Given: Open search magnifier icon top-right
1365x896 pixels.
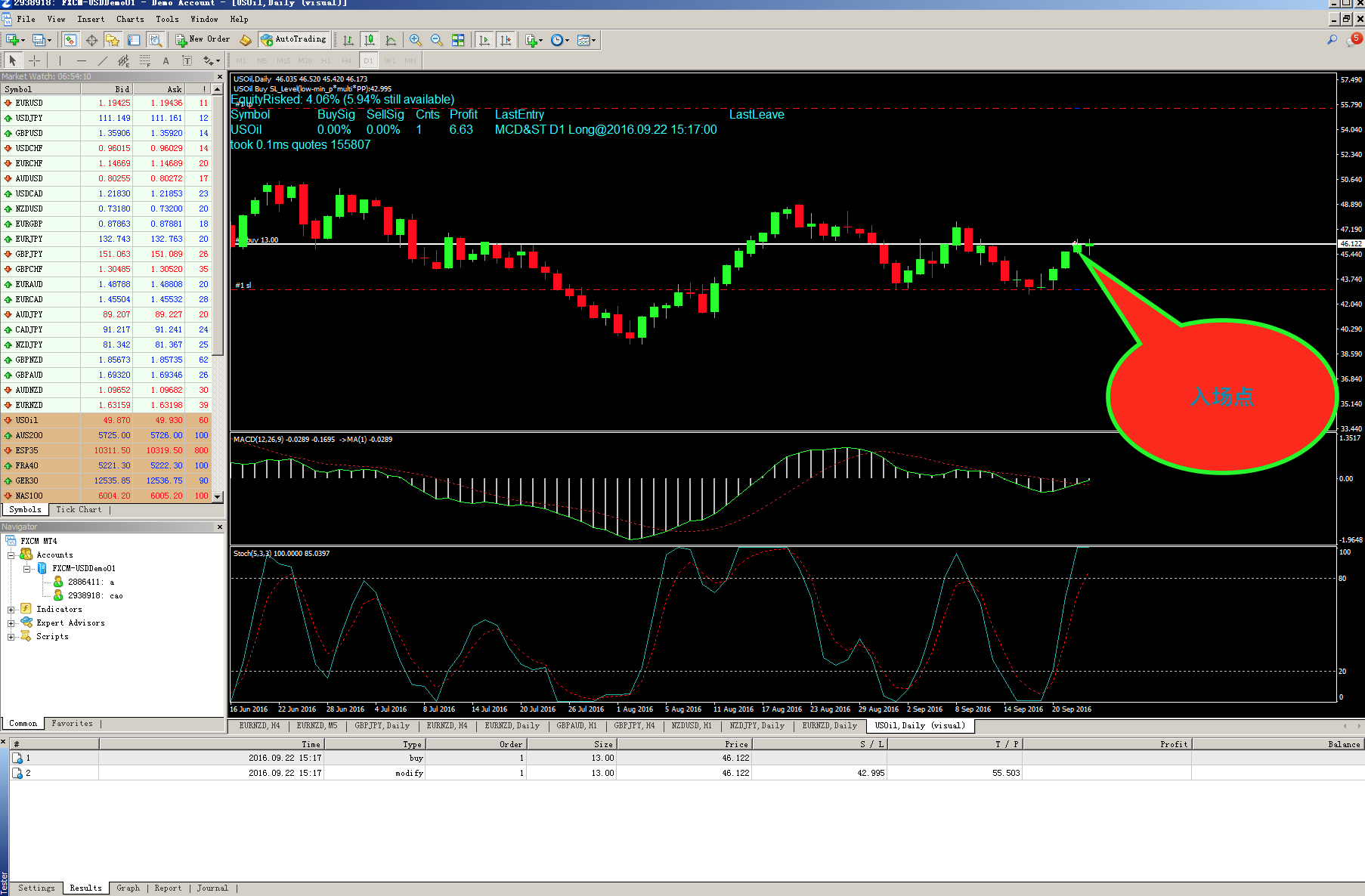Looking at the screenshot, I should point(1332,39).
